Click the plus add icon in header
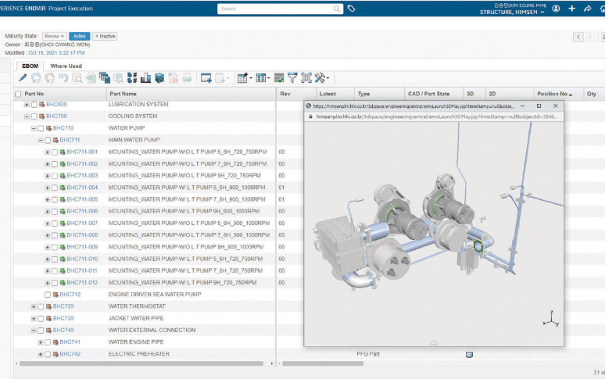 click(x=572, y=8)
